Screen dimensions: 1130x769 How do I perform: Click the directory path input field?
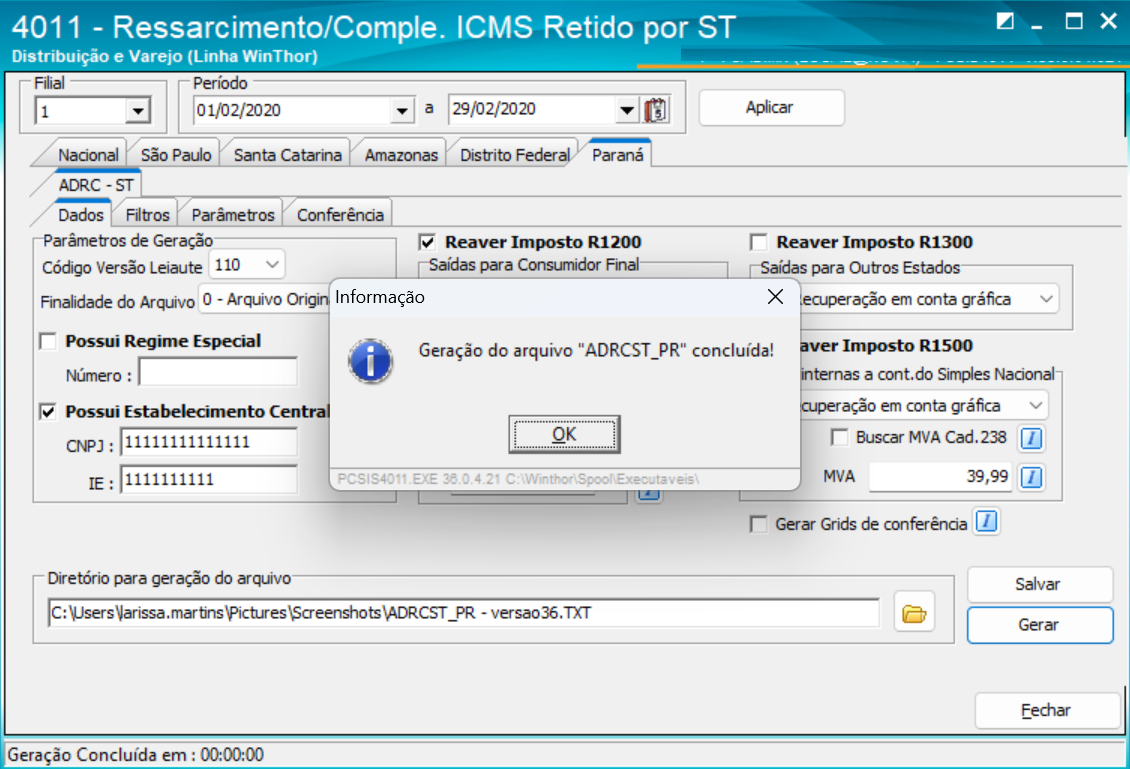[463, 613]
